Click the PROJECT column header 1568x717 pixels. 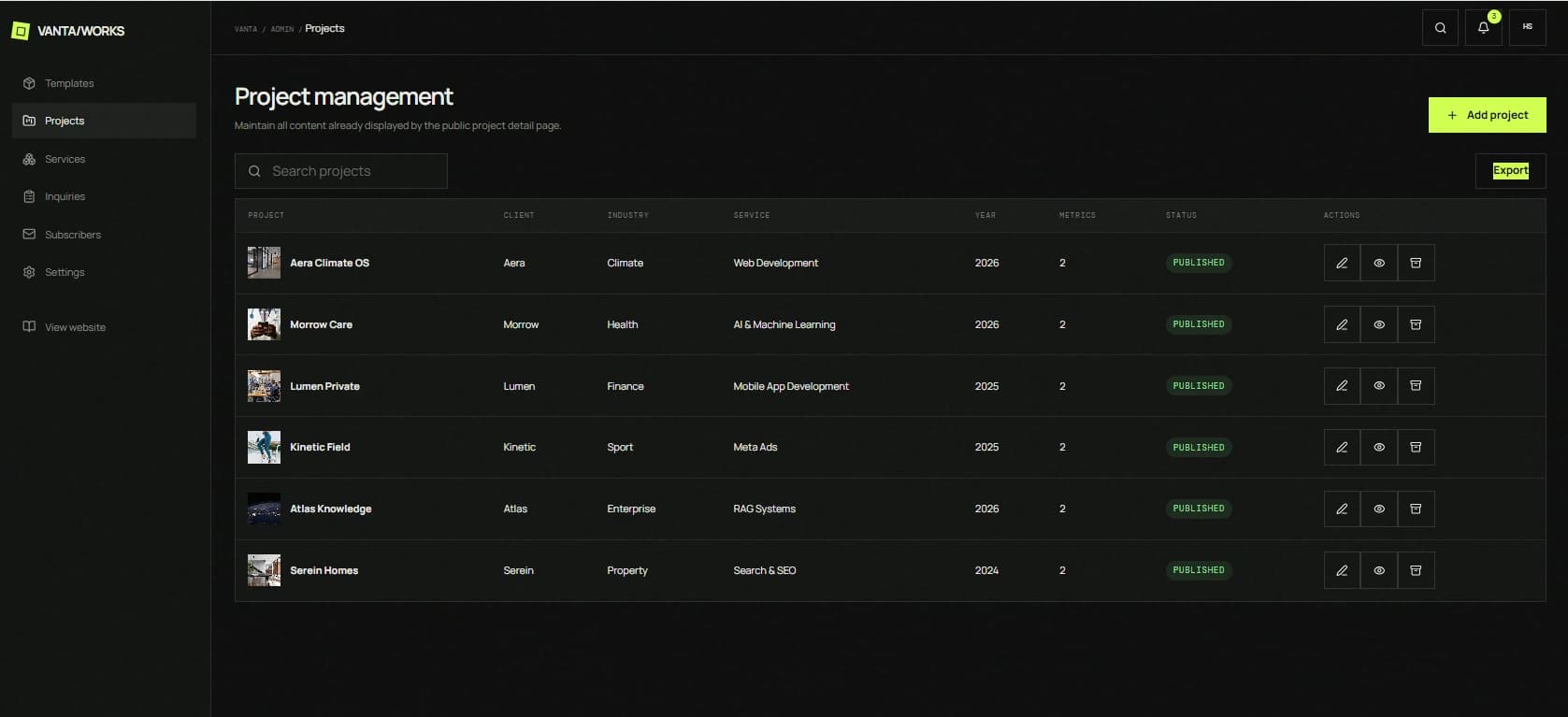pos(266,215)
